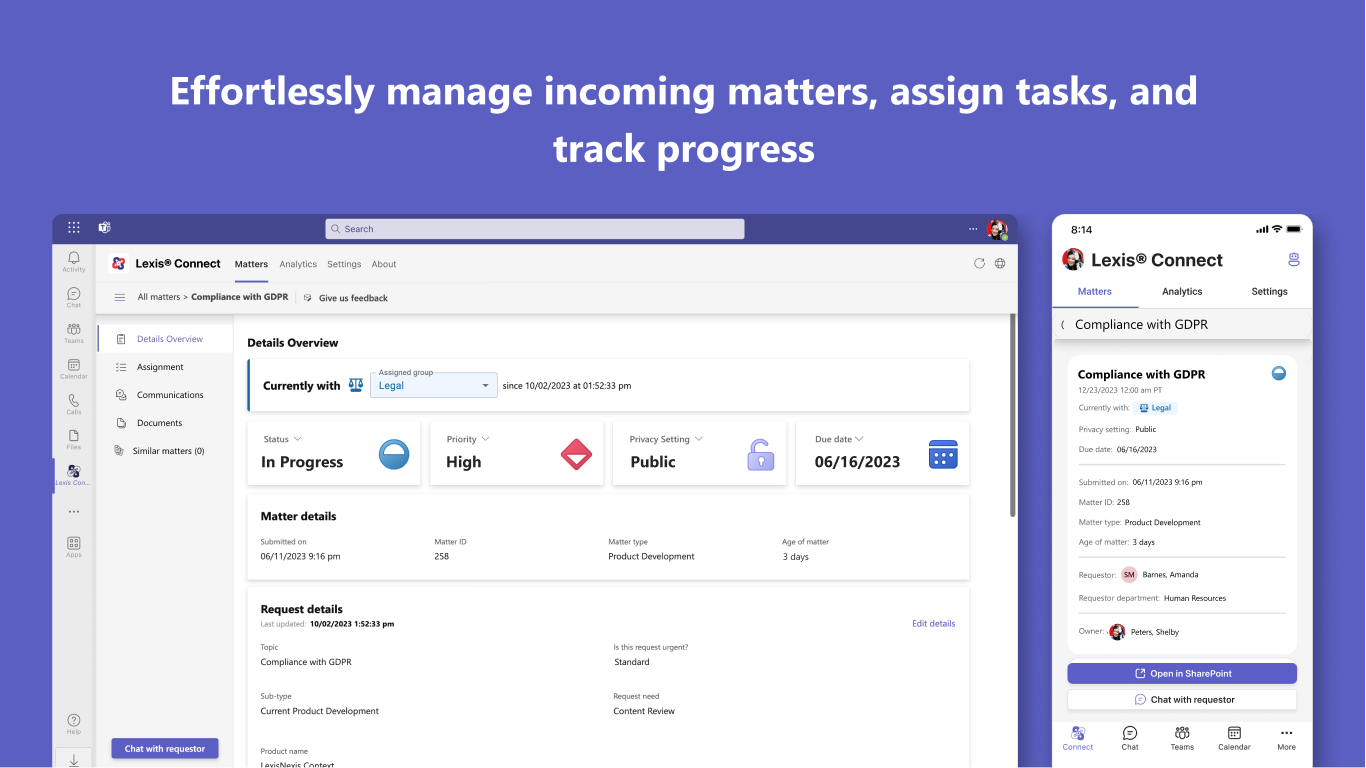Tap Teams in mobile bottom bar
Screen dimensions: 1366x768
(1182, 739)
